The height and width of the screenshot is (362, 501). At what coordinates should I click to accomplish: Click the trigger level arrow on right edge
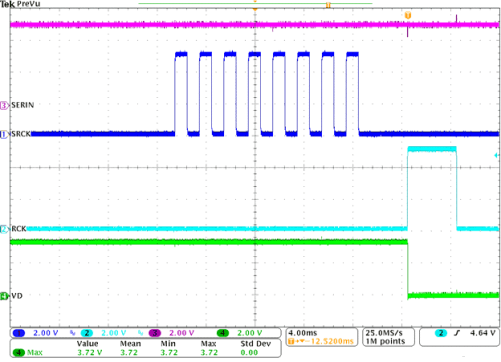tap(496, 155)
